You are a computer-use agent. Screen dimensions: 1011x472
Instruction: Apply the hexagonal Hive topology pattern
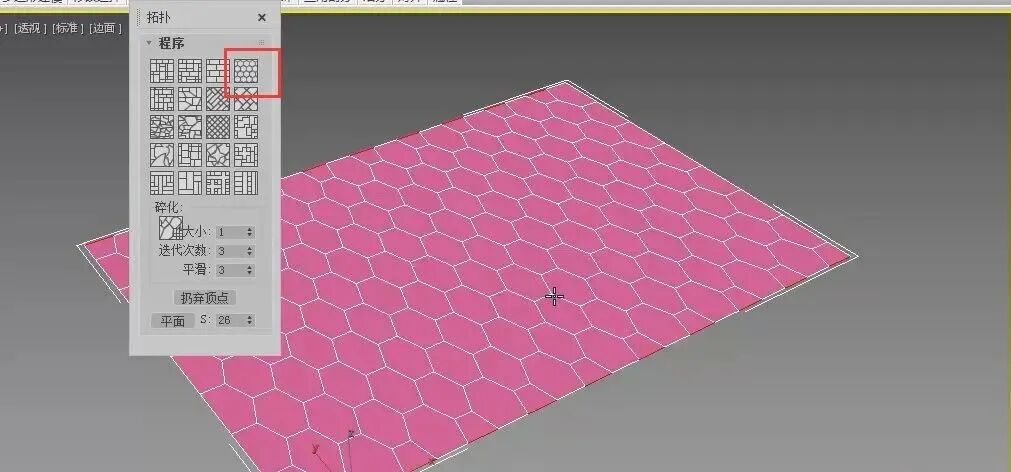[246, 70]
